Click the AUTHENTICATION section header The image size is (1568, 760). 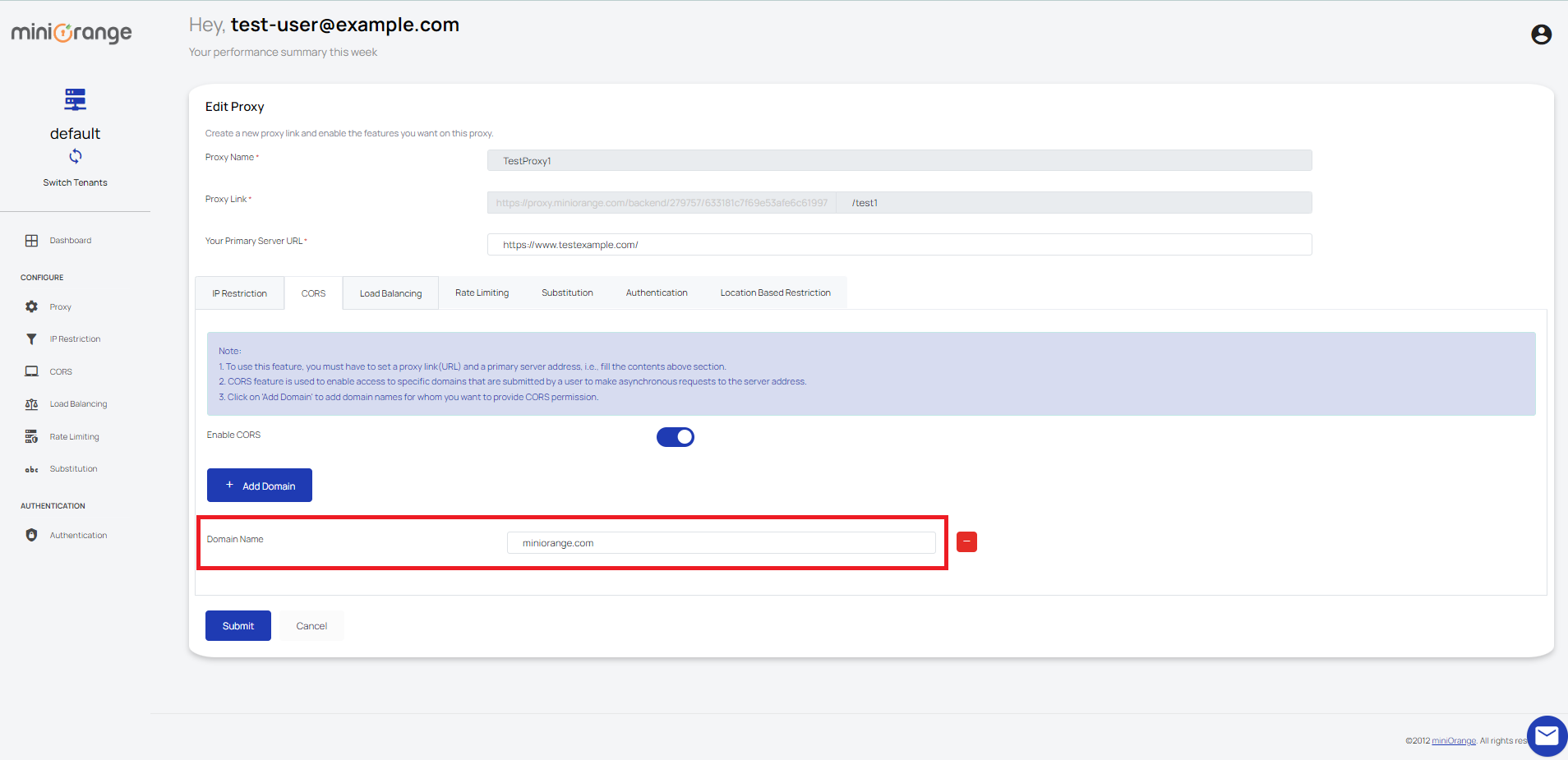53,506
